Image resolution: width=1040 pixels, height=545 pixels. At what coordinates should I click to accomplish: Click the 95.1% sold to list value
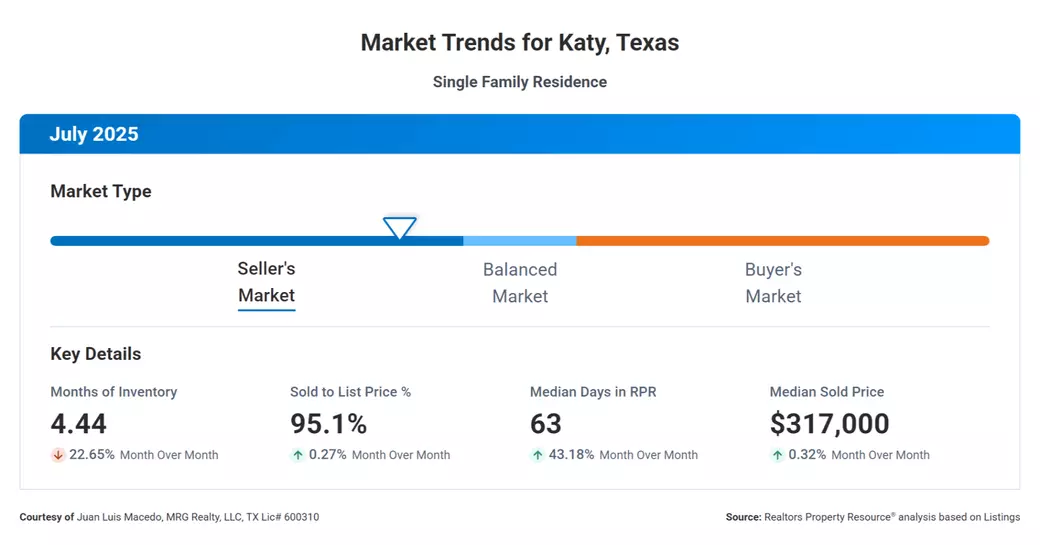point(328,424)
